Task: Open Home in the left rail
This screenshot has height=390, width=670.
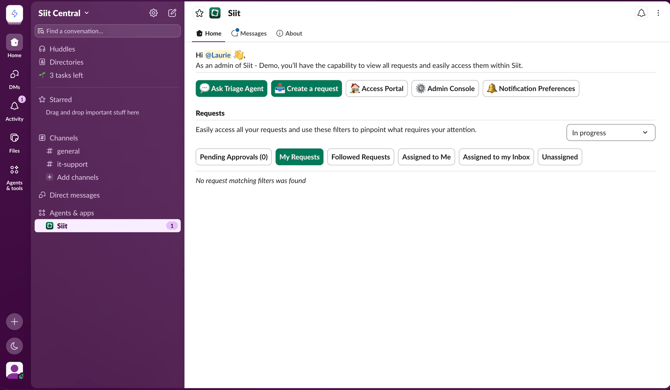Action: point(14,46)
